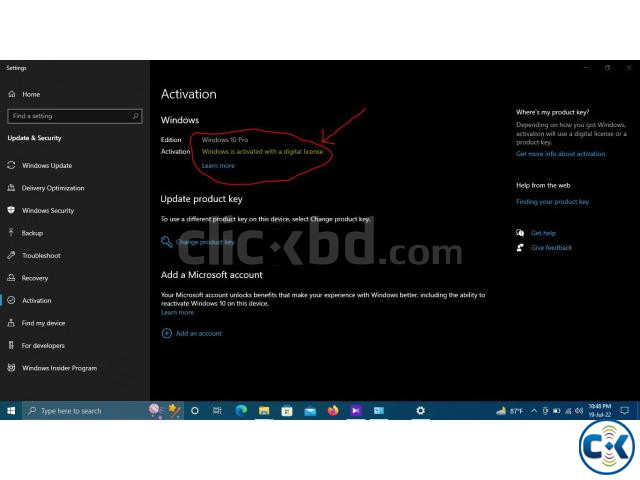This screenshot has width=640, height=480.
Task: Open the Settings gear on the taskbar
Action: pyautogui.click(x=420, y=411)
